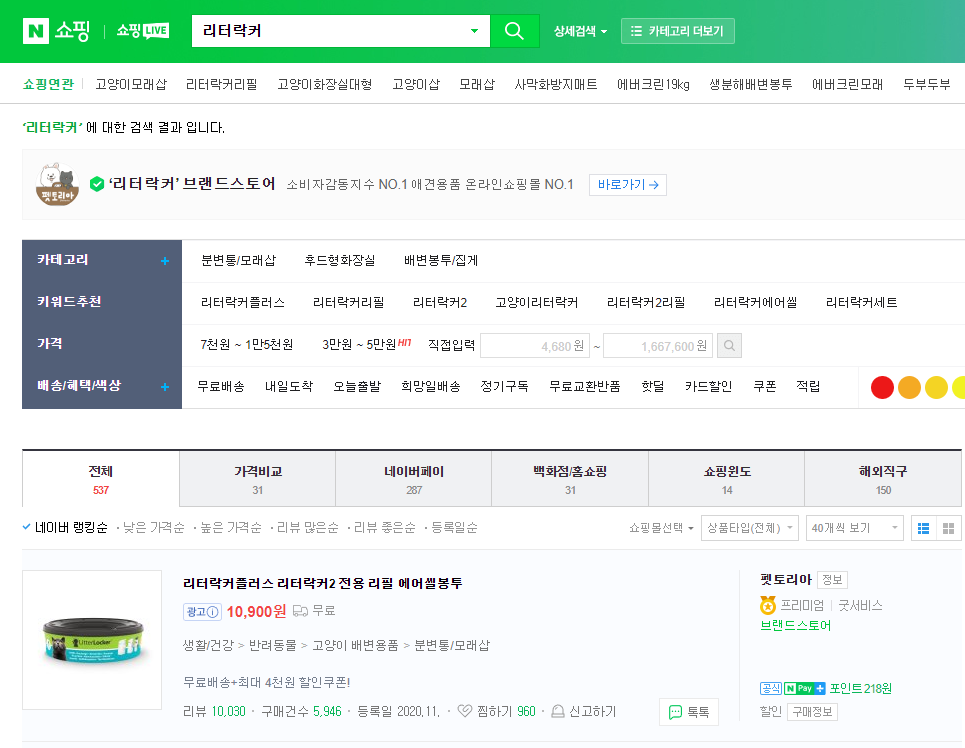Click the 신고하기 bell icon
This screenshot has width=965, height=748.
[558, 711]
